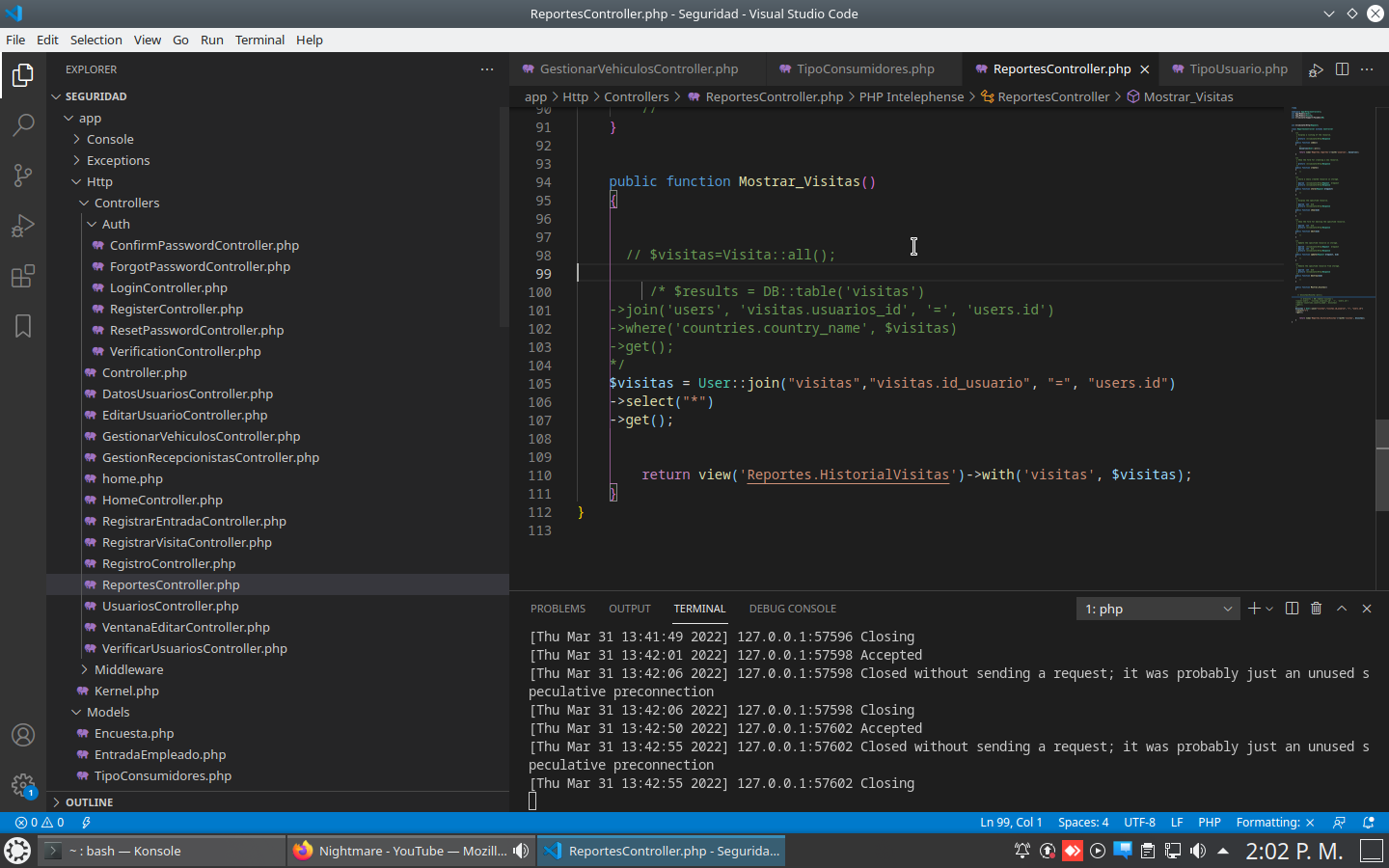Click the LF end-of-line selector
Image resolution: width=1389 pixels, height=868 pixels.
(1177, 823)
